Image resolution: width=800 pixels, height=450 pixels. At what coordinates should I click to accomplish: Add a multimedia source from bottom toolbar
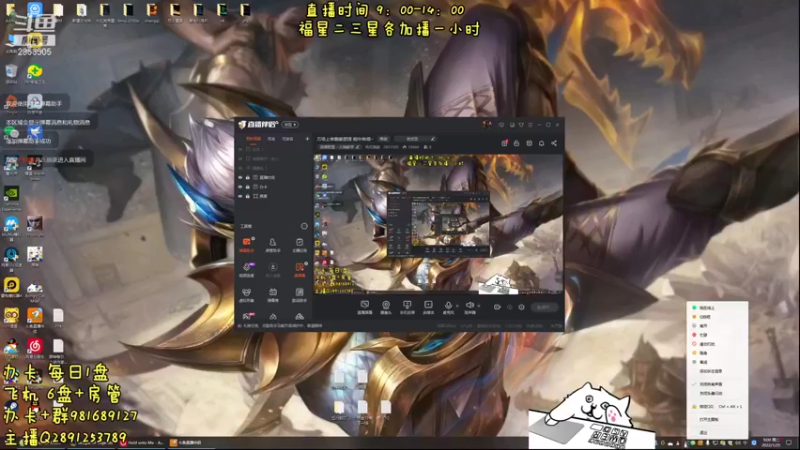coord(428,307)
